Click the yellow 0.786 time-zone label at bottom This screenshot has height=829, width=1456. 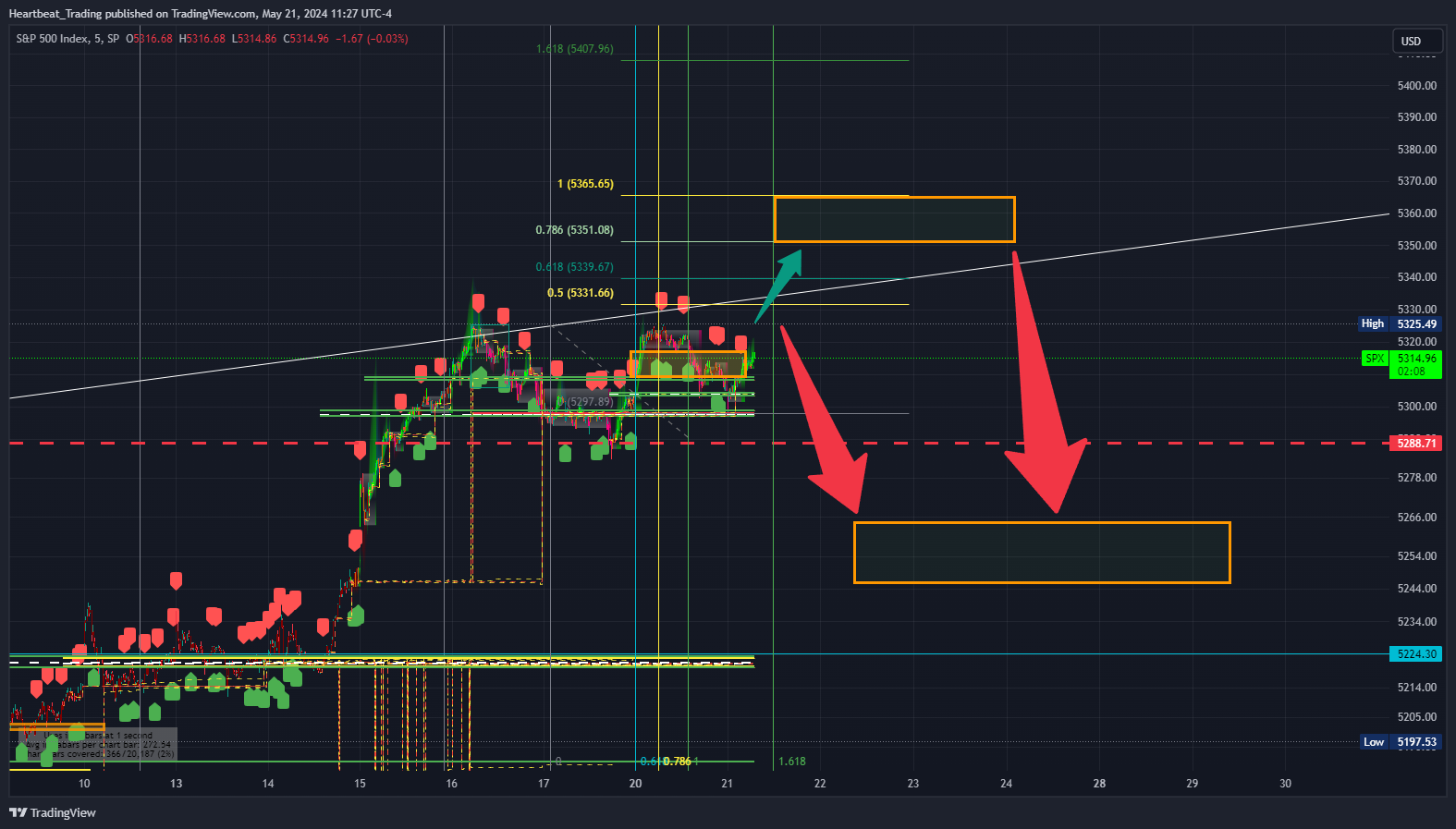677,762
